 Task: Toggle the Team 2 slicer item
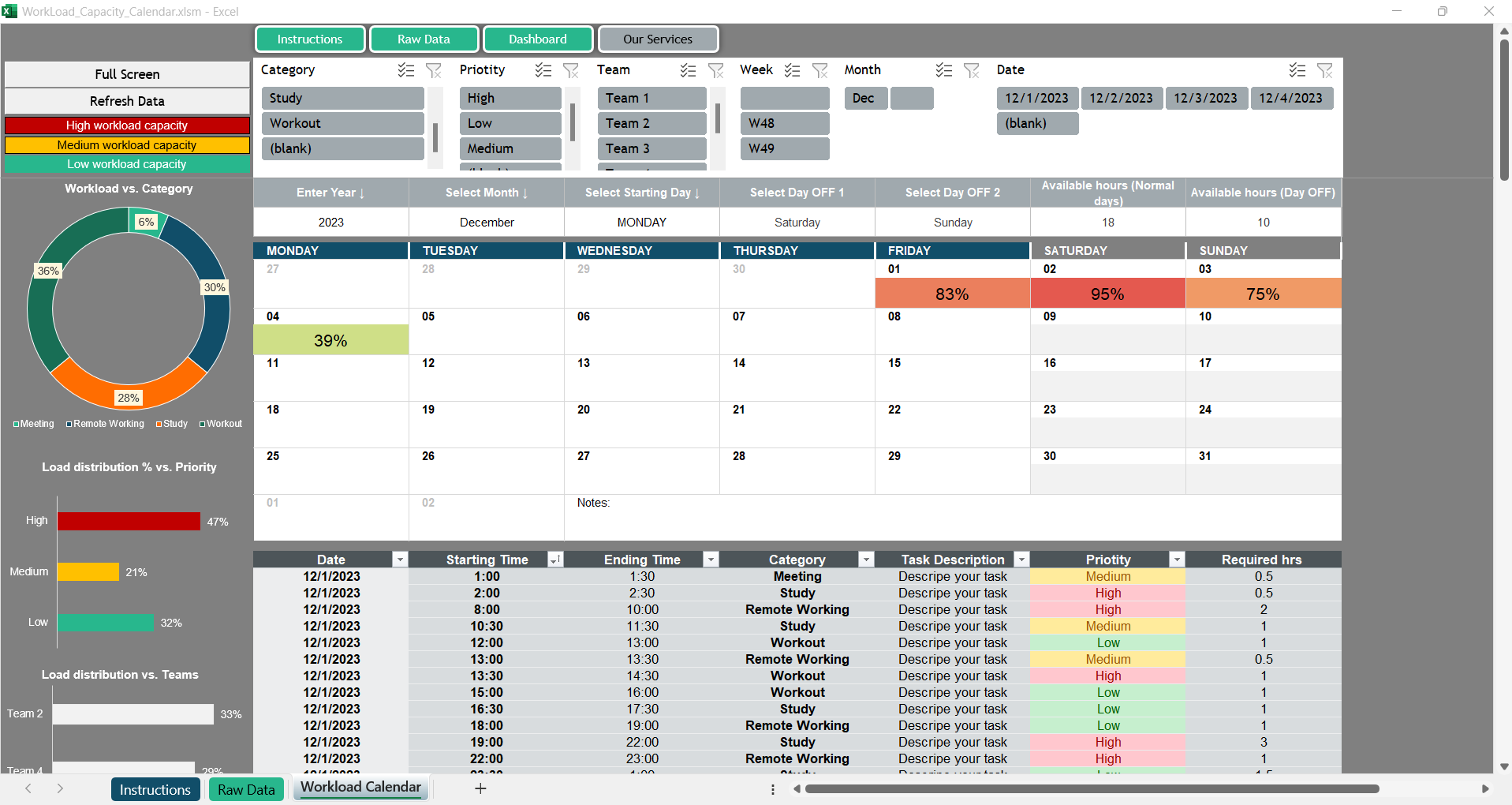tap(651, 123)
